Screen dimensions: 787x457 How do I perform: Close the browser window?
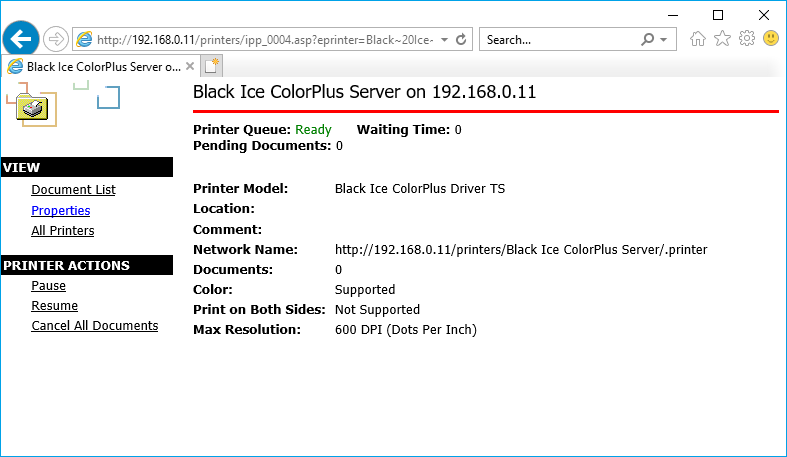click(764, 15)
